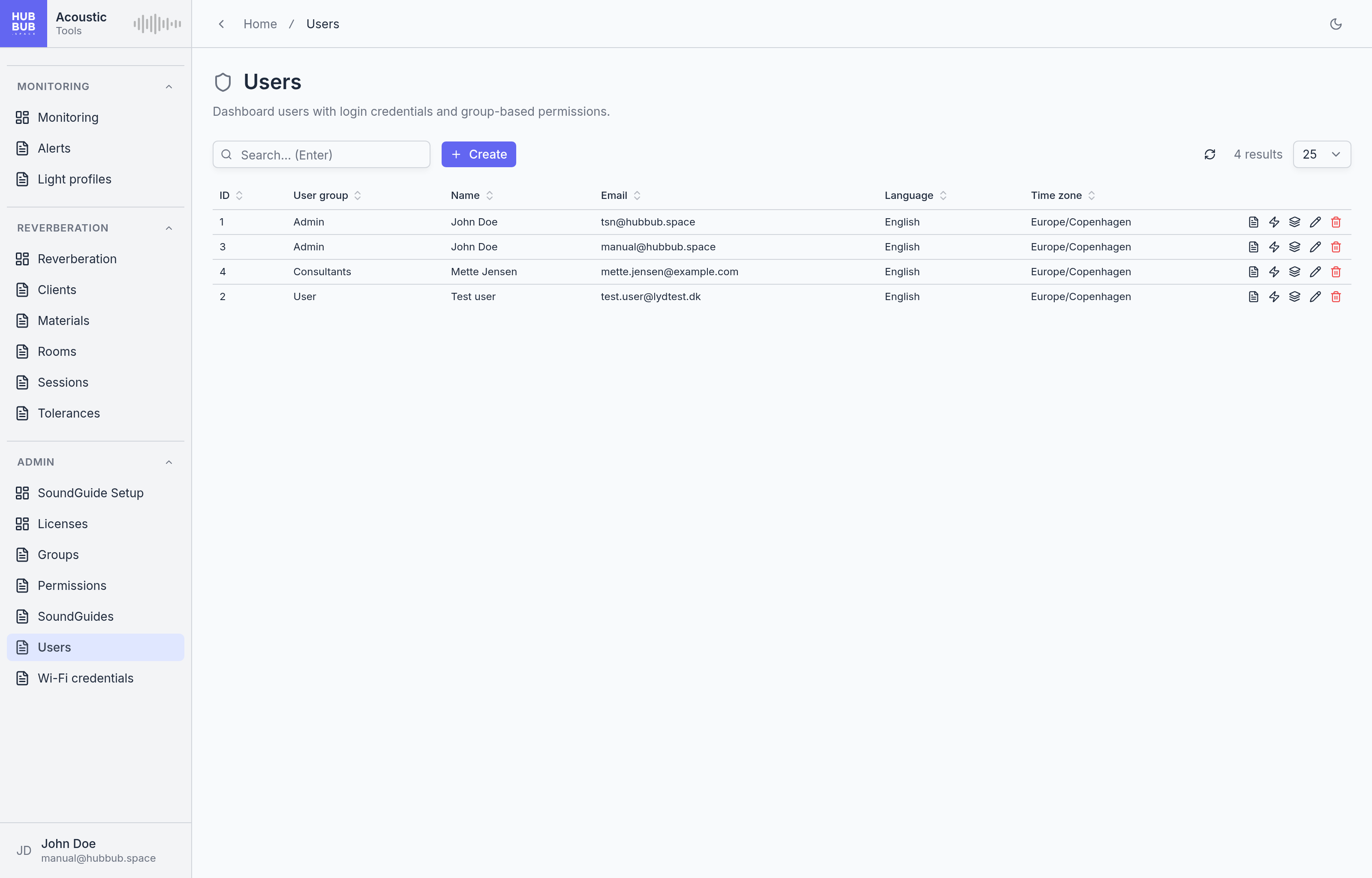Click Home in the breadcrumb
This screenshot has width=1372, height=878.
[x=260, y=24]
